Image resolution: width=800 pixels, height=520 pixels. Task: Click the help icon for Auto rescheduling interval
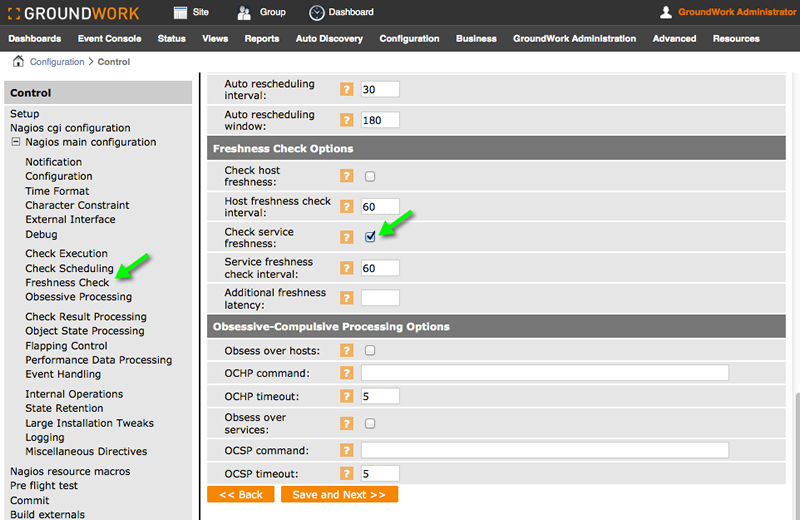point(346,89)
